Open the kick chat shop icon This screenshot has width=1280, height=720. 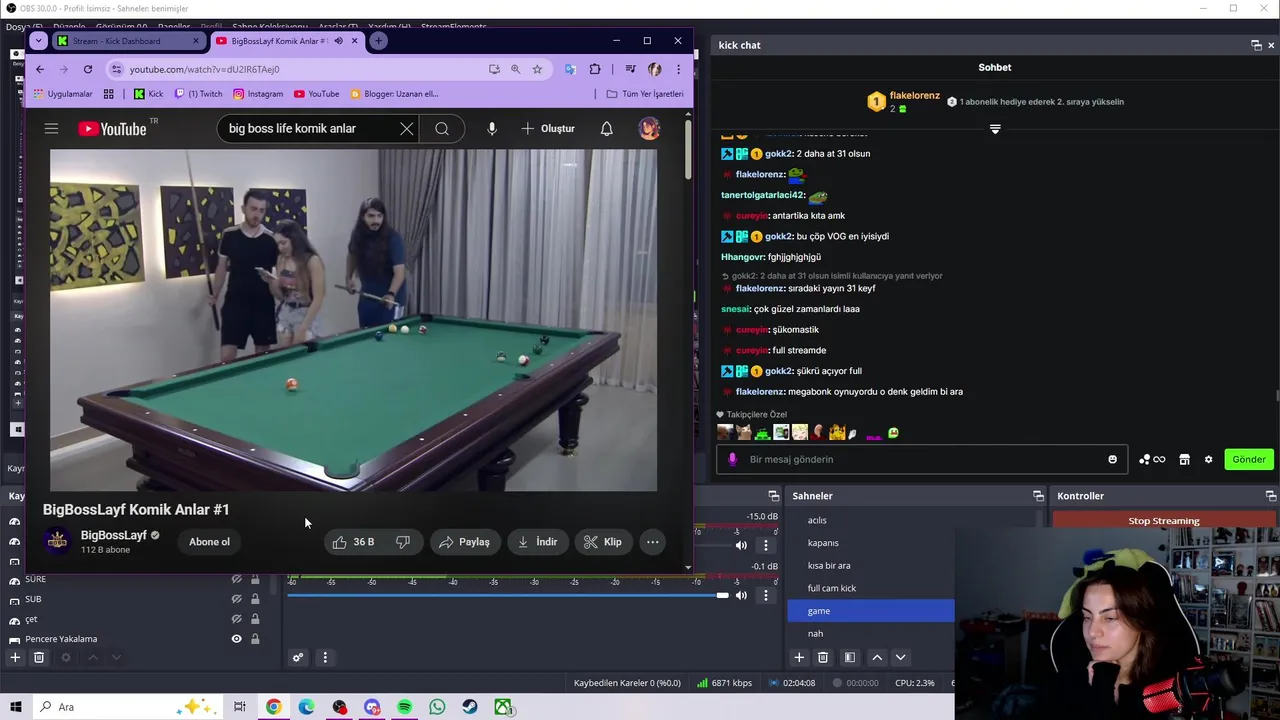tap(1184, 459)
